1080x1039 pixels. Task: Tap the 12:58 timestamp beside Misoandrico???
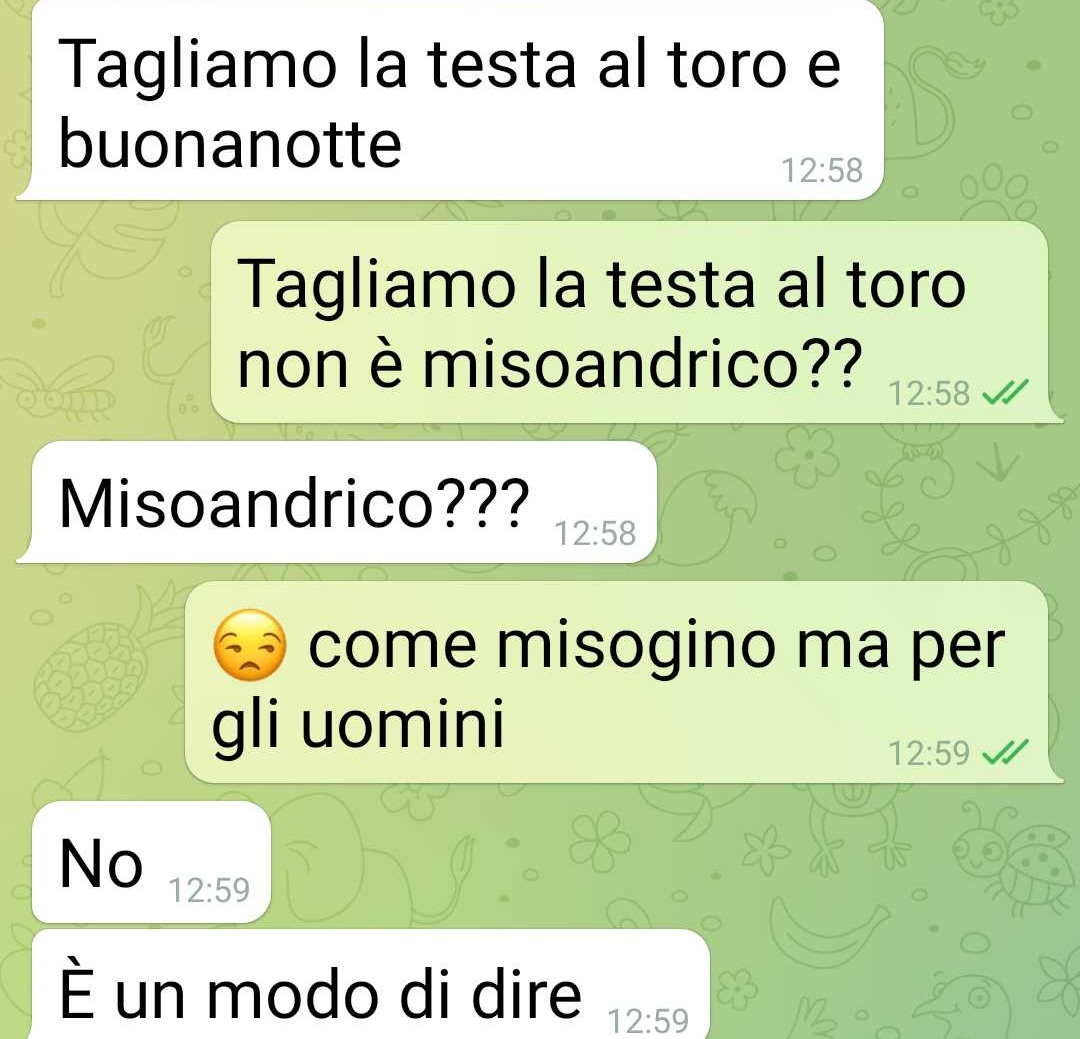click(x=595, y=533)
